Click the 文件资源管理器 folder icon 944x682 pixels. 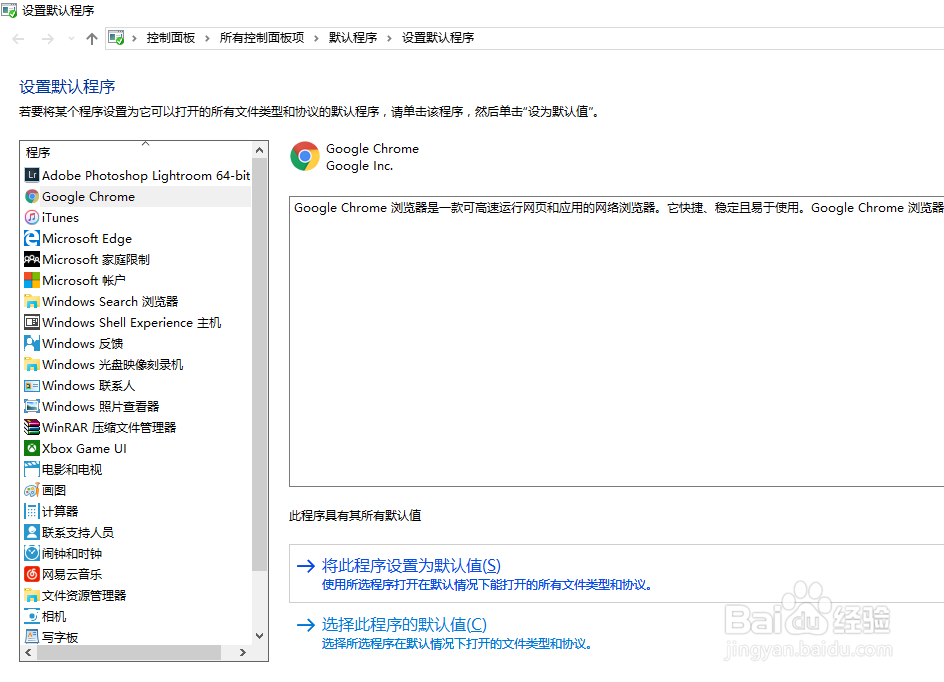[x=32, y=595]
